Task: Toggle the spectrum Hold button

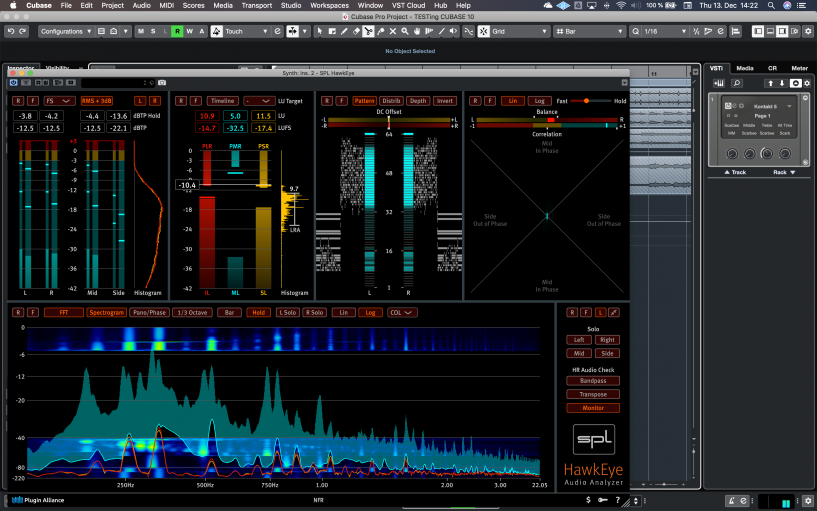Action: pos(258,313)
